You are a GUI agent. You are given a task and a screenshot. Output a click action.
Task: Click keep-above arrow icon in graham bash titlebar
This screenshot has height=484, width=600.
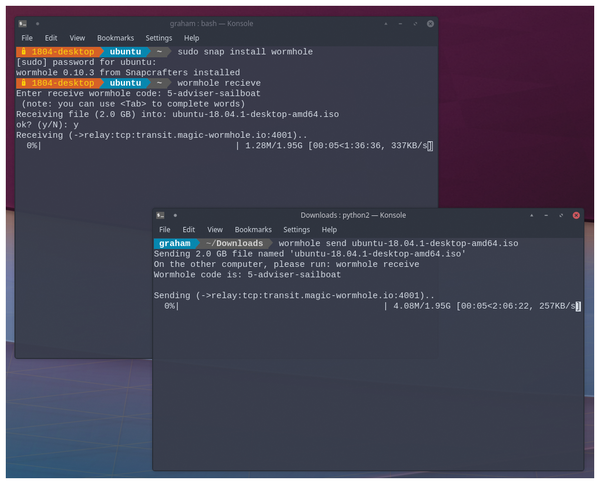click(x=386, y=24)
